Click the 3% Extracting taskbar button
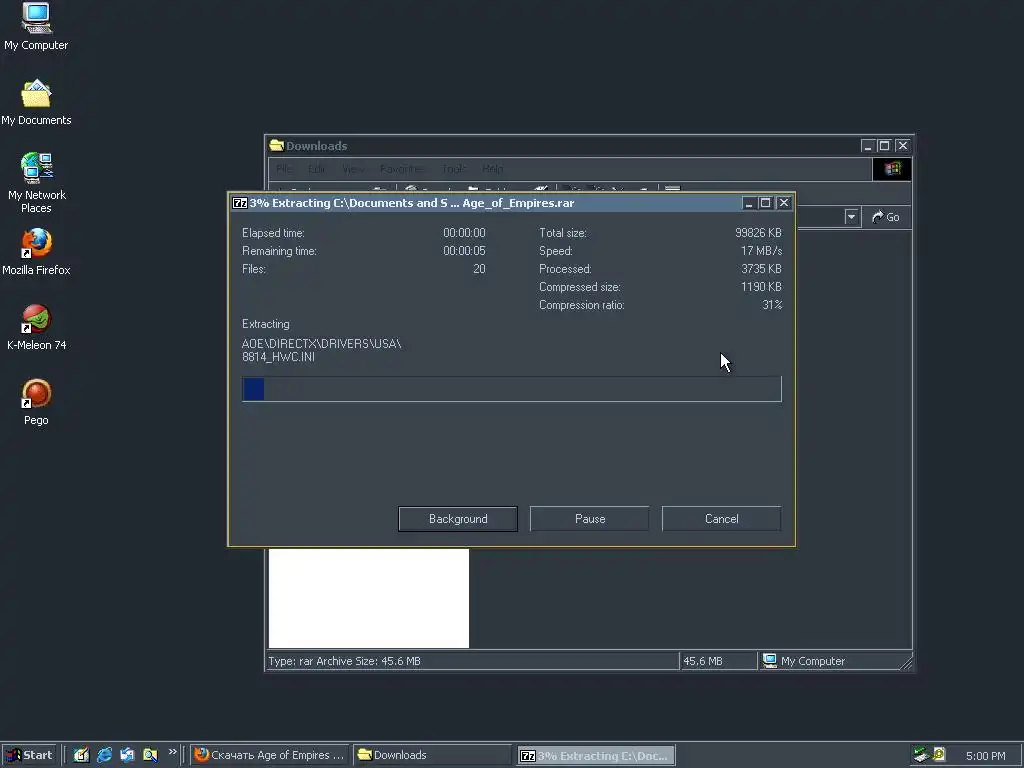 (x=596, y=756)
